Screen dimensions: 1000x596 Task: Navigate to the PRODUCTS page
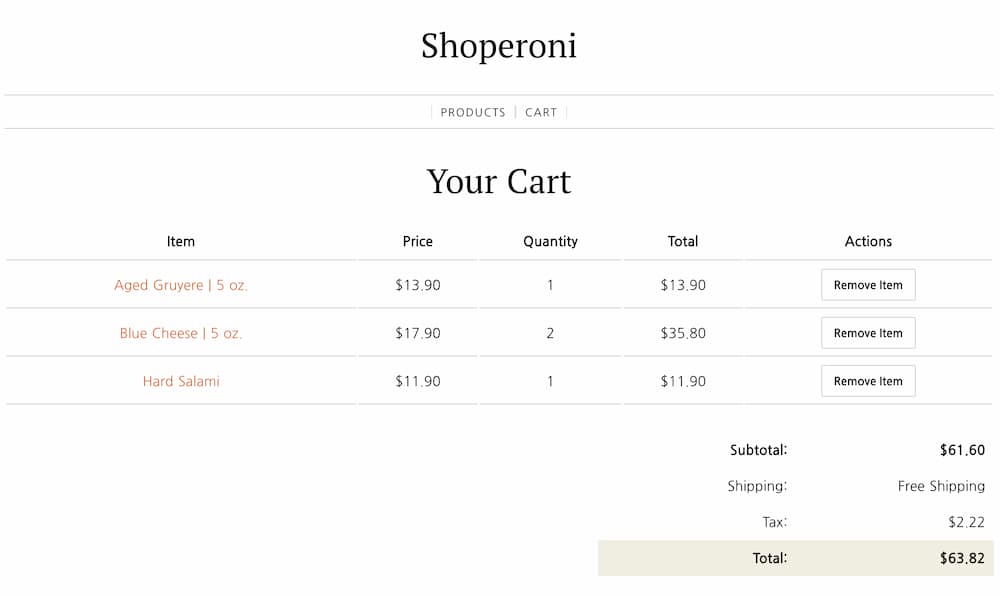point(473,112)
